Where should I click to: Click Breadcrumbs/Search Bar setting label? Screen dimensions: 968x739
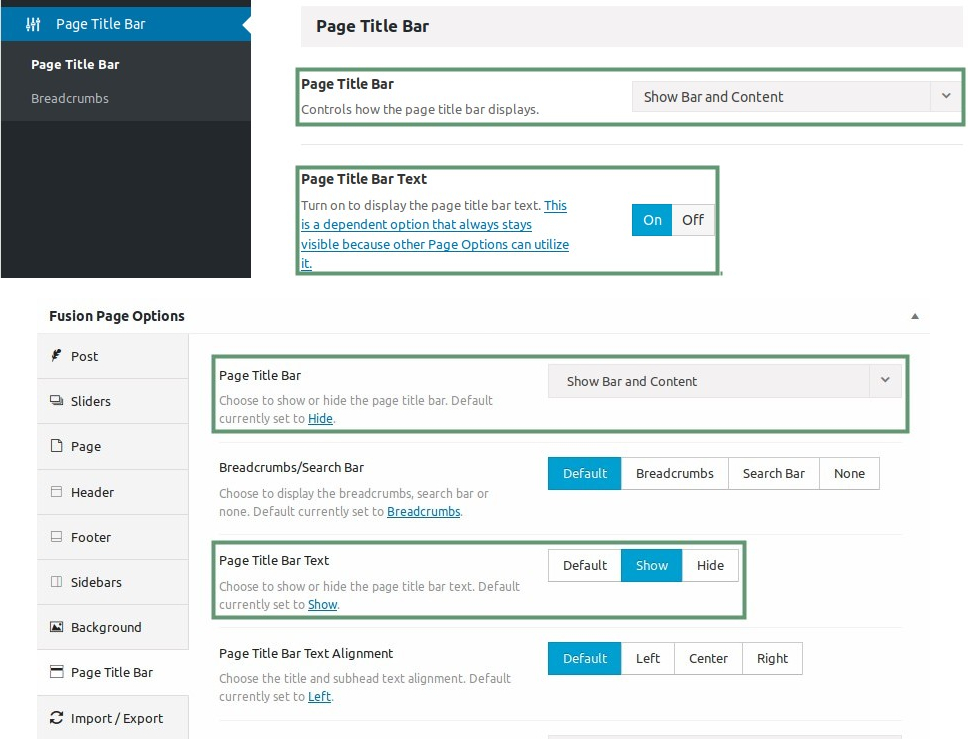coord(291,467)
